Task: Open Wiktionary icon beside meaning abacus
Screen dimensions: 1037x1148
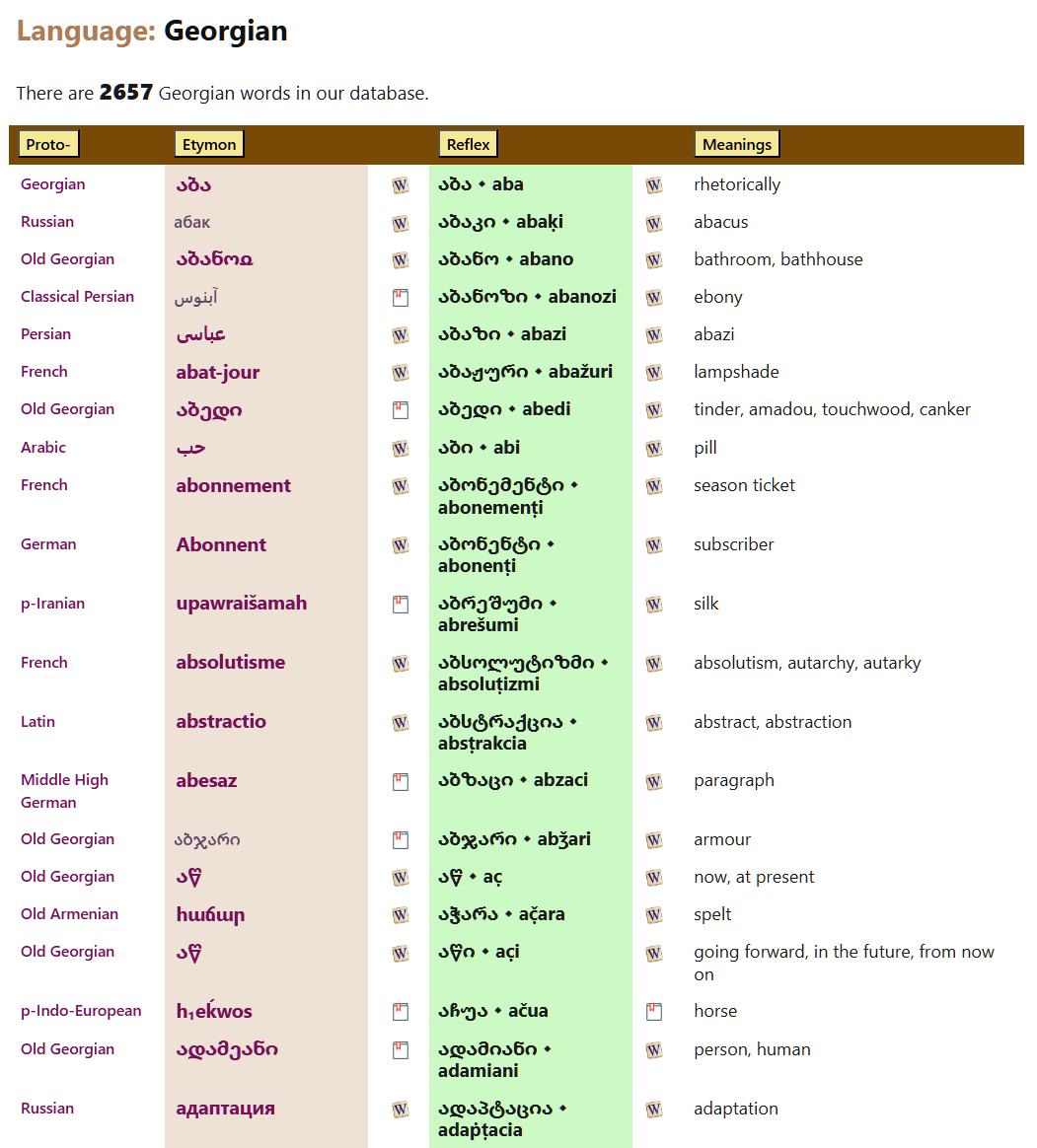Action: [x=654, y=223]
